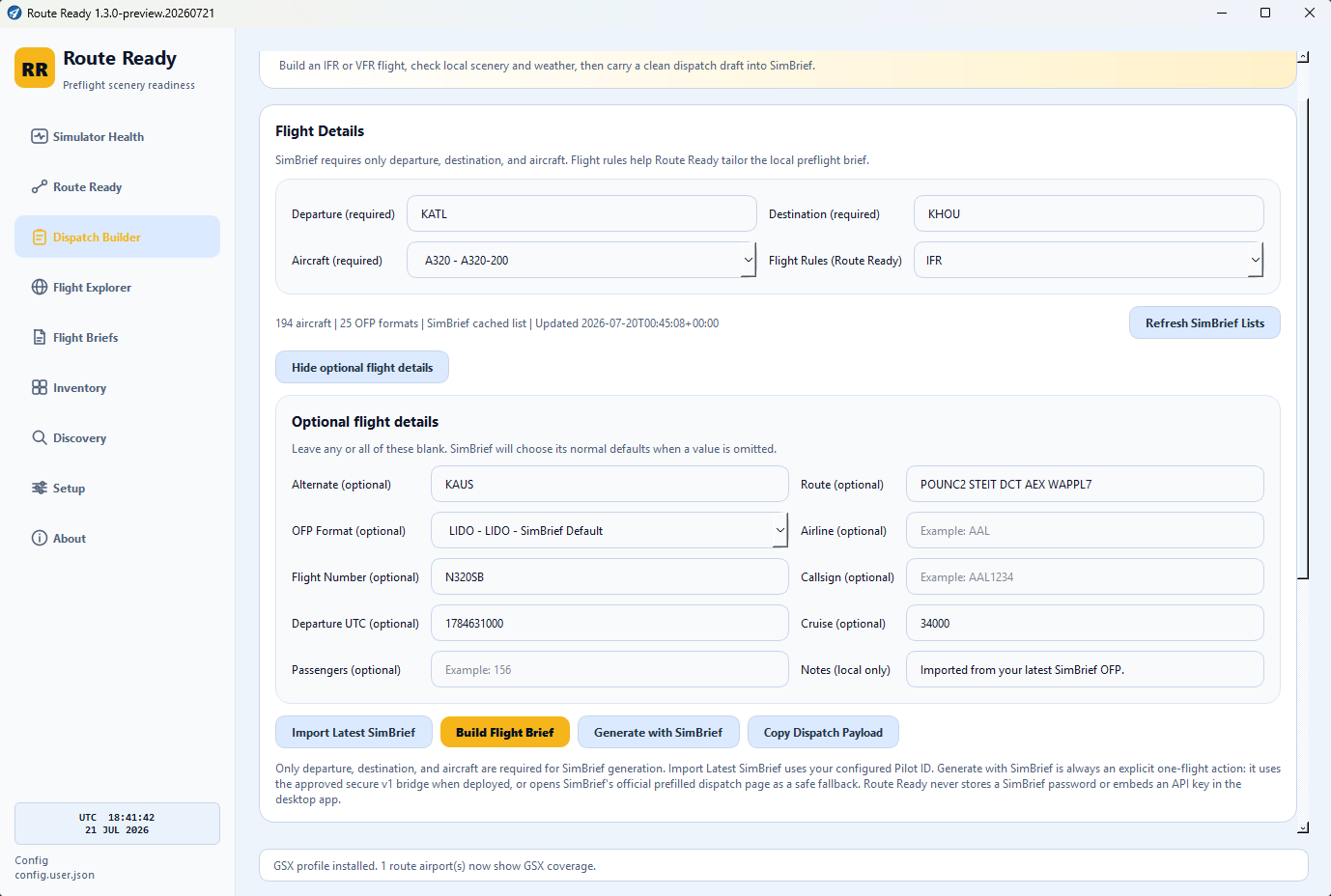
Task: Click the Cruise field showing 34000
Action: click(1085, 623)
